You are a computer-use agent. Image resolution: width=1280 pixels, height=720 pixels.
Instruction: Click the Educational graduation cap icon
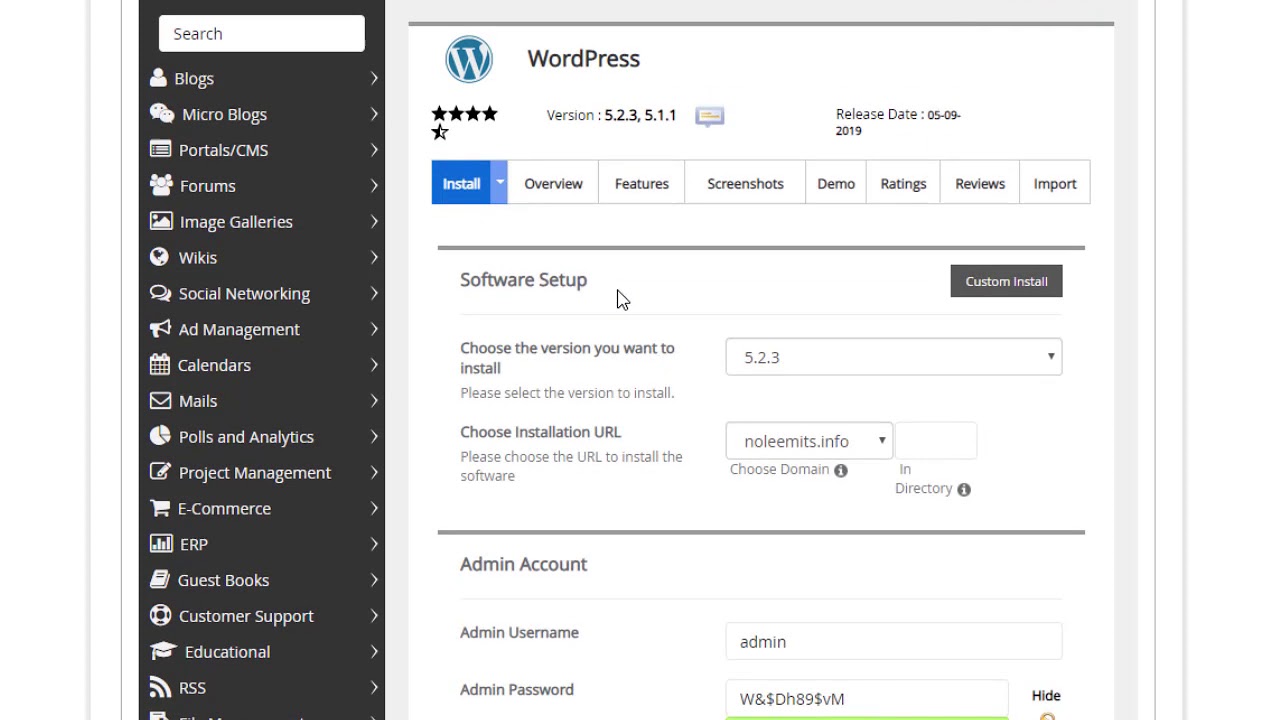163,651
